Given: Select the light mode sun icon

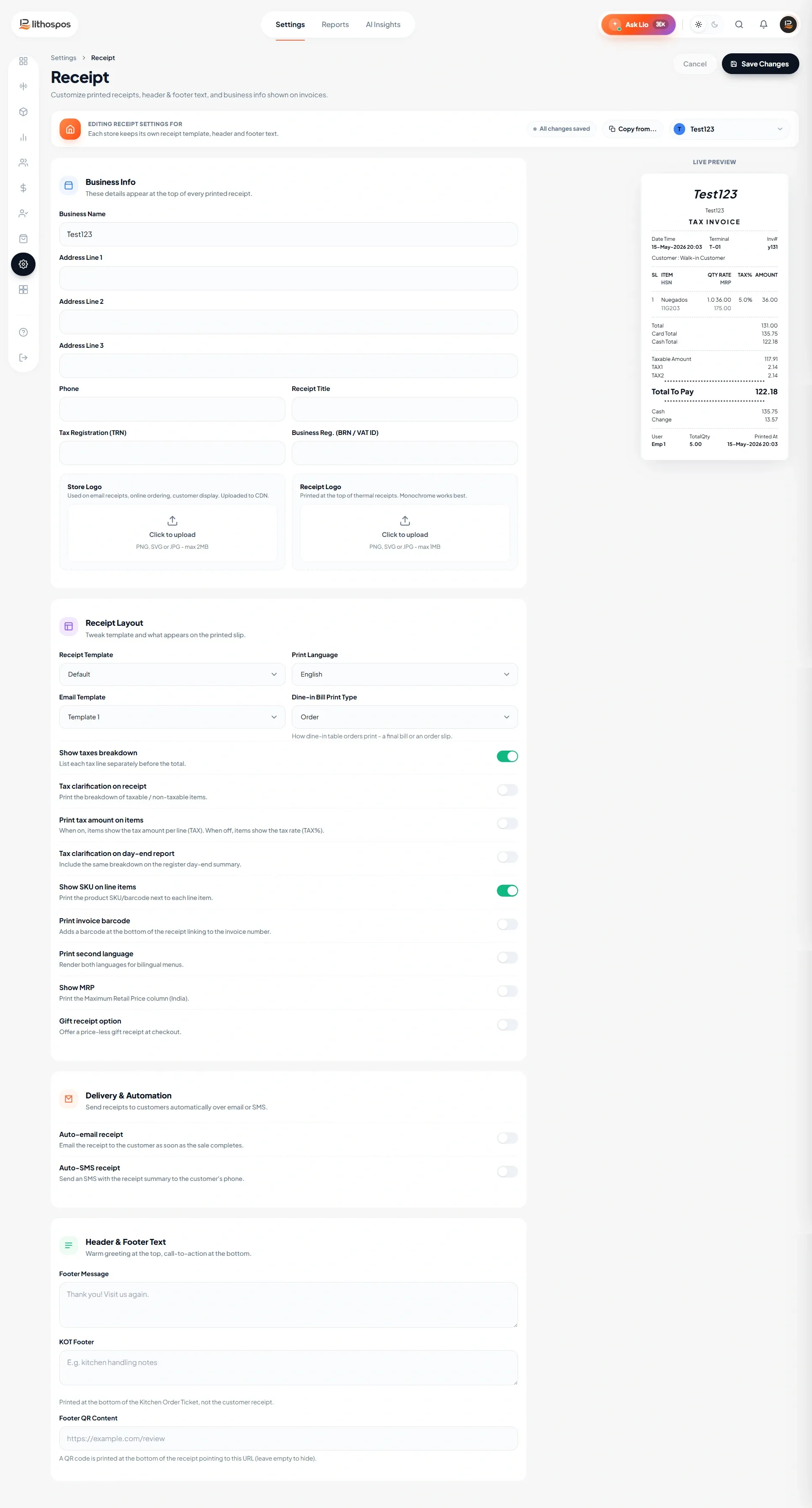Looking at the screenshot, I should (699, 25).
